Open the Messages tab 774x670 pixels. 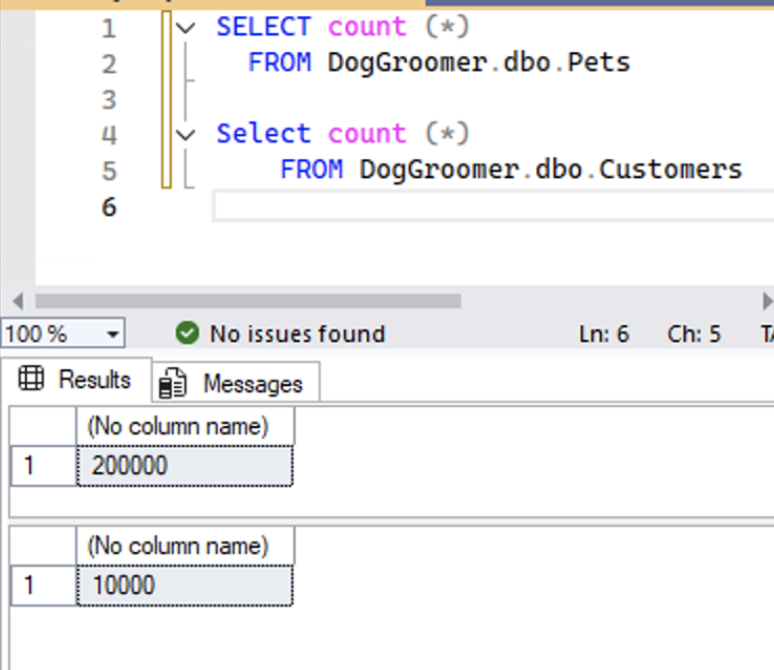tap(236, 384)
